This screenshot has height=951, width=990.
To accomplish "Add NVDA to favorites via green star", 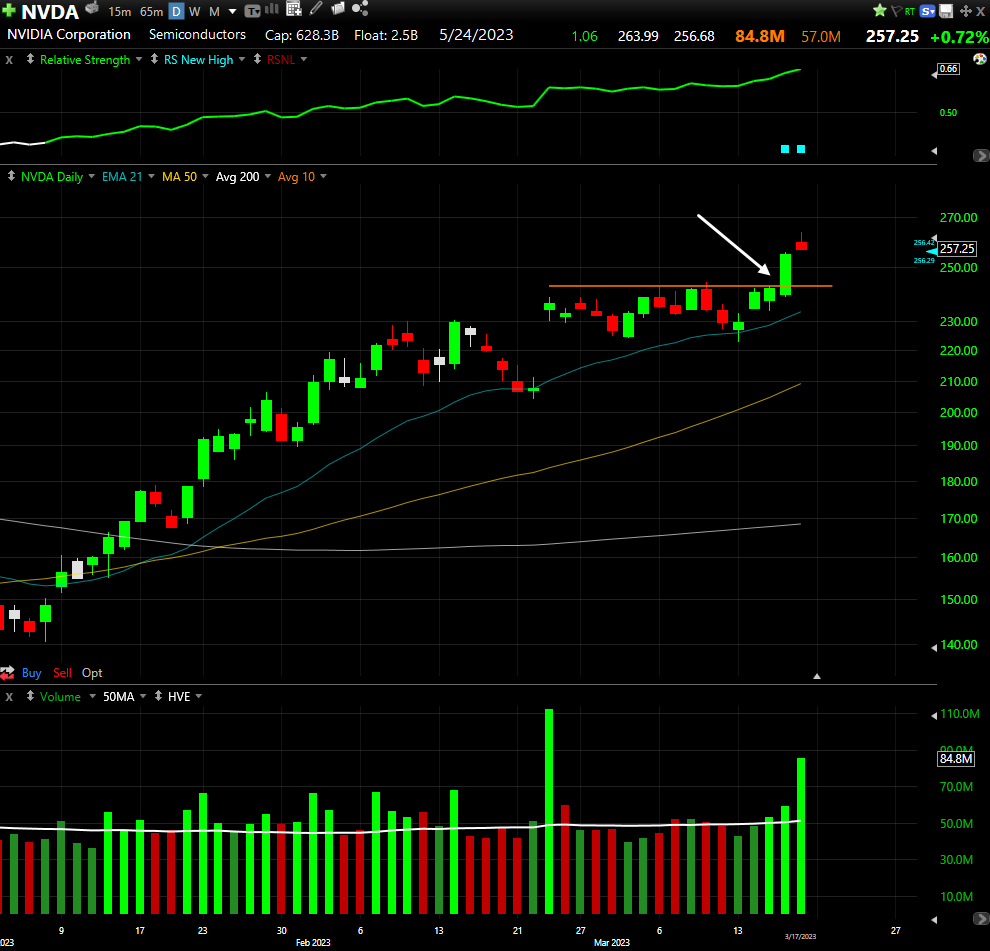I will [x=880, y=11].
